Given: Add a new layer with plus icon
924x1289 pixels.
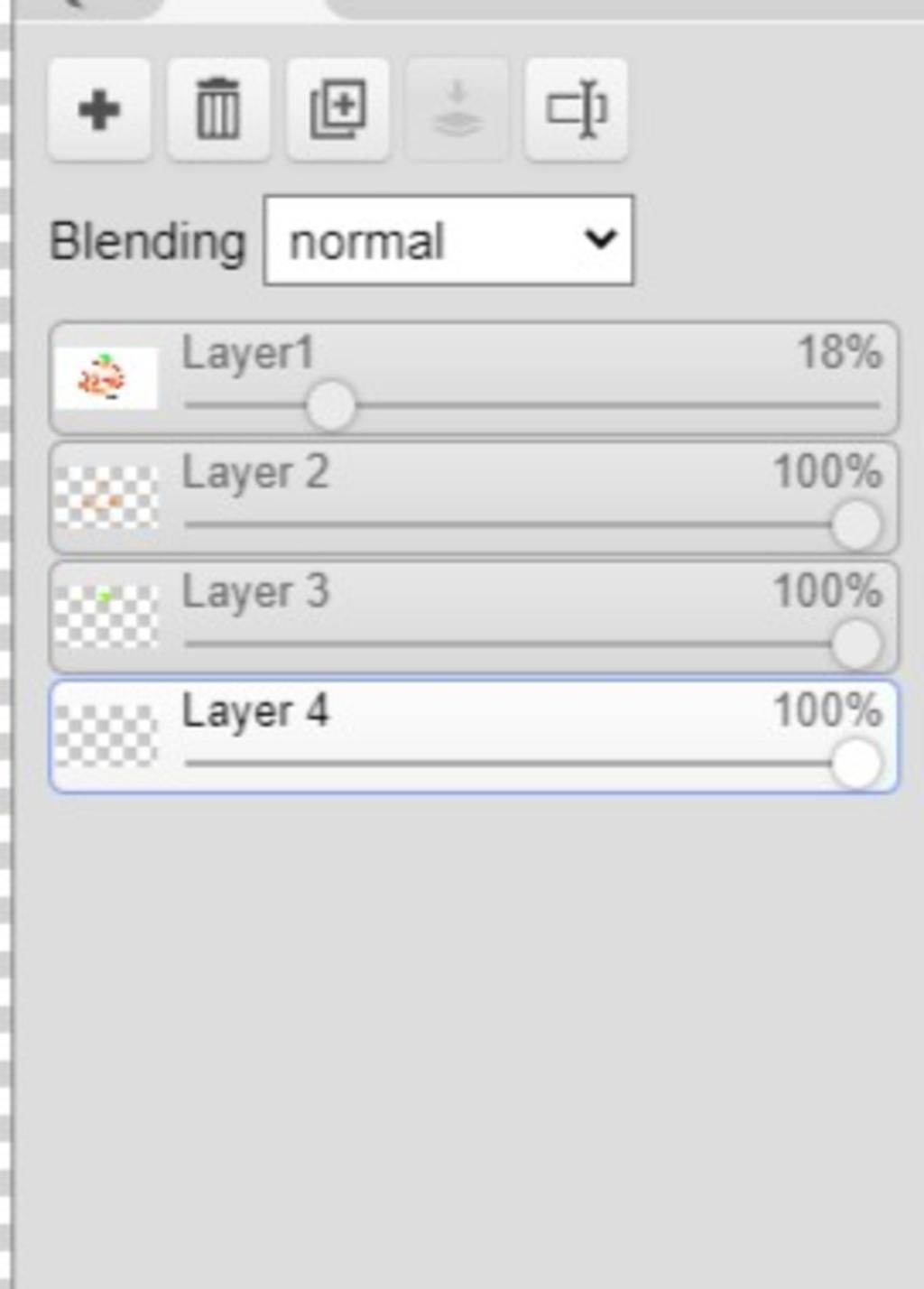Looking at the screenshot, I should 99,110.
